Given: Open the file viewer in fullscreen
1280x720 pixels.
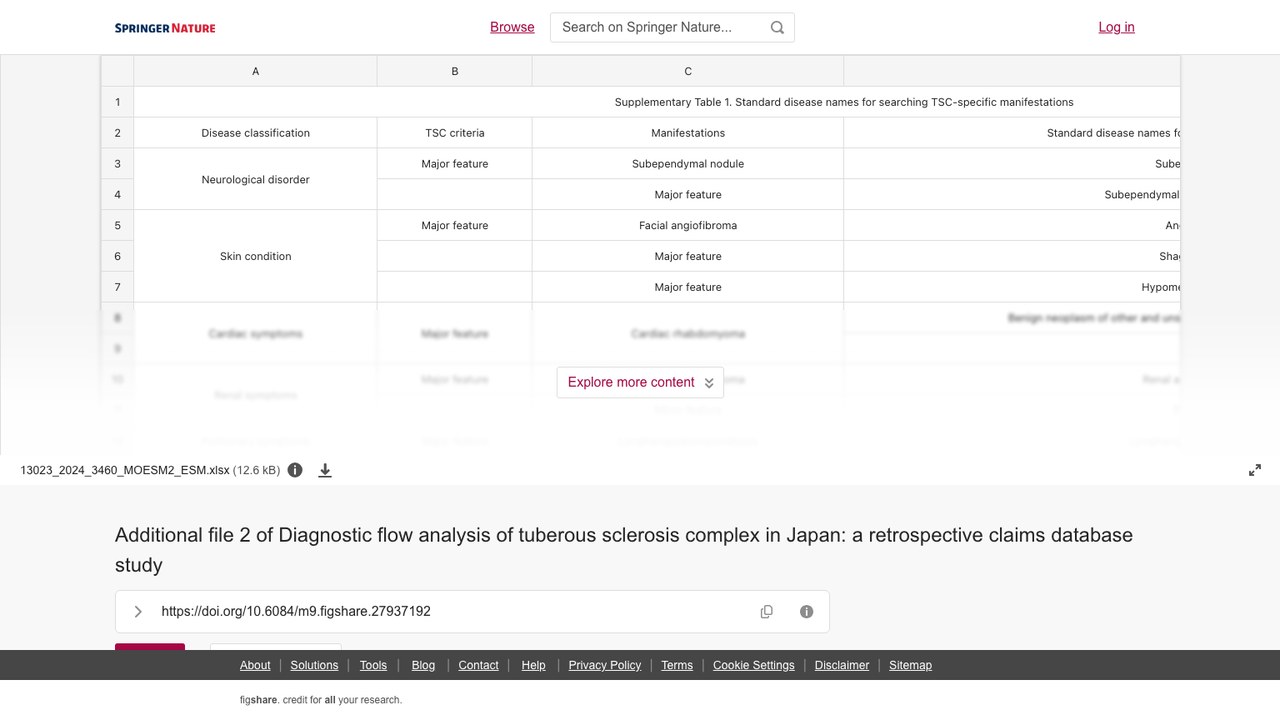Looking at the screenshot, I should pyautogui.click(x=1255, y=470).
